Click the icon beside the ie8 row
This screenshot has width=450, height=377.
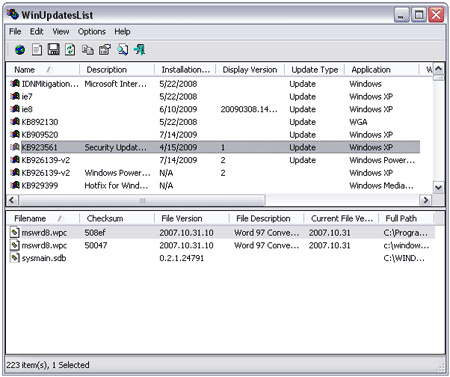15,109
